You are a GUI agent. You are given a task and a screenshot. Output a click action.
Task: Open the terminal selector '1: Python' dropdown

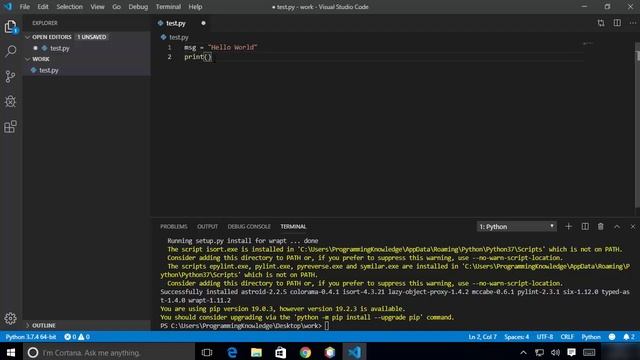click(x=516, y=227)
